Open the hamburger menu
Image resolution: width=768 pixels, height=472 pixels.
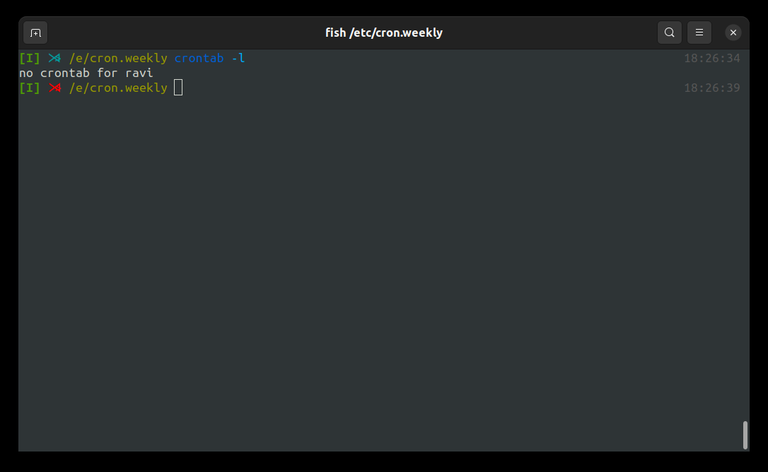coord(699,33)
